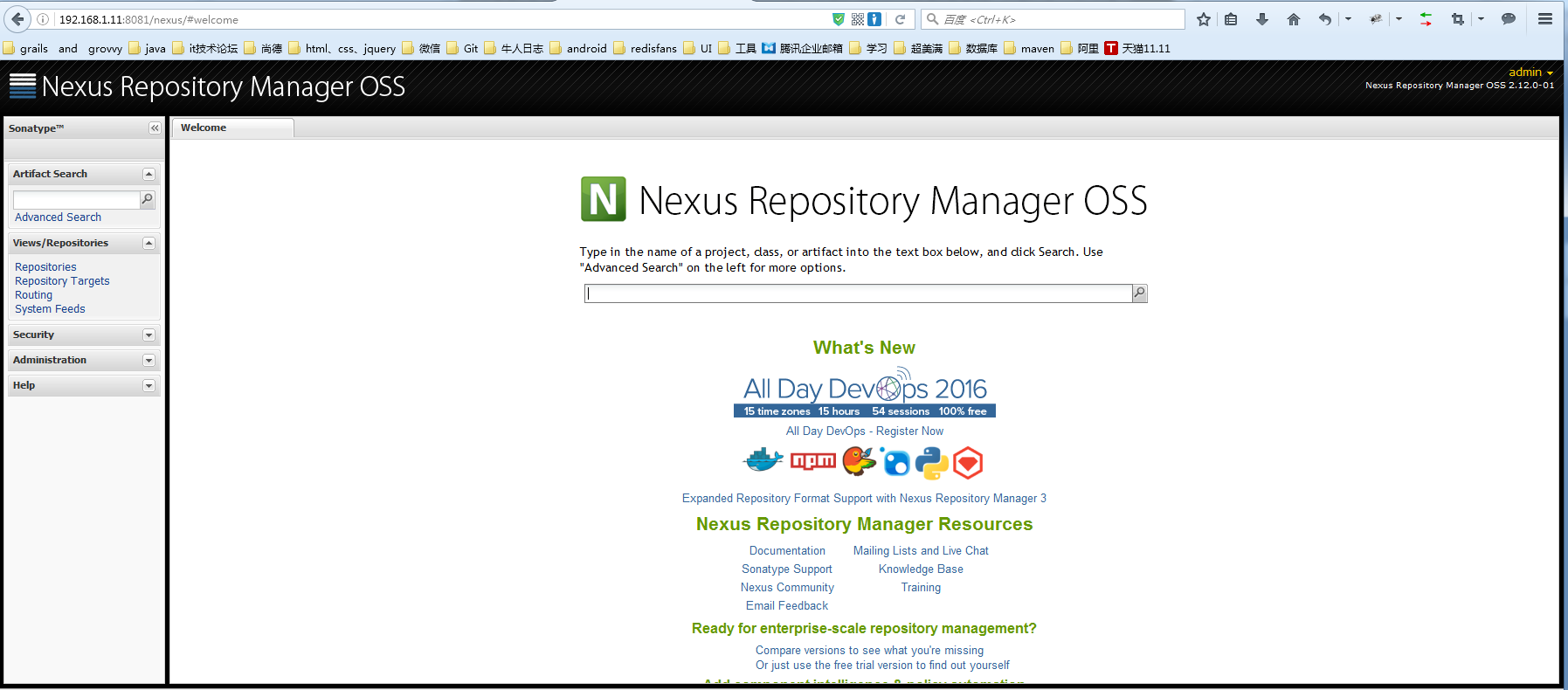
Task: Click the Artifact Search magnifier icon in sidebar
Action: [x=148, y=200]
